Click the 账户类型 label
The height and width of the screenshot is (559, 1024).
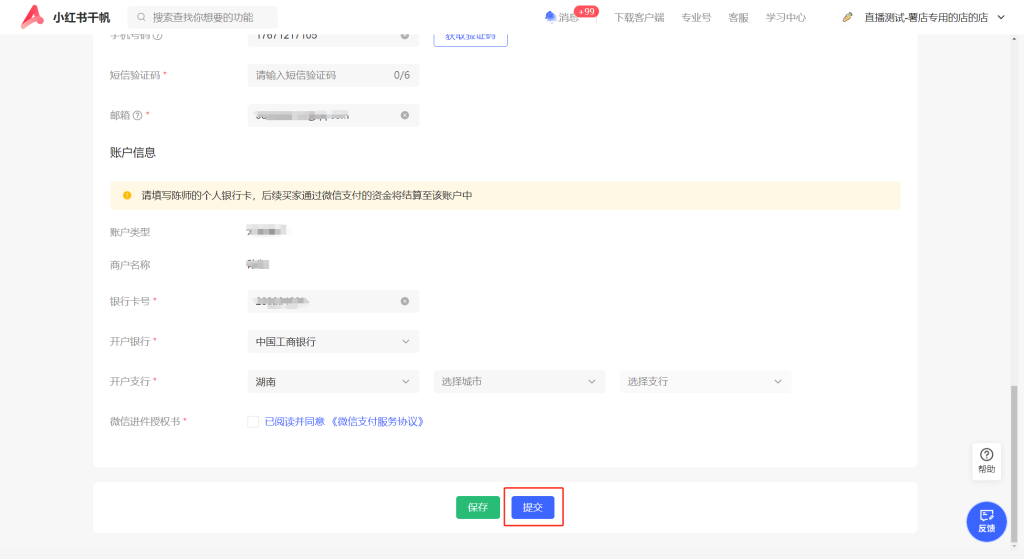pyautogui.click(x=130, y=232)
